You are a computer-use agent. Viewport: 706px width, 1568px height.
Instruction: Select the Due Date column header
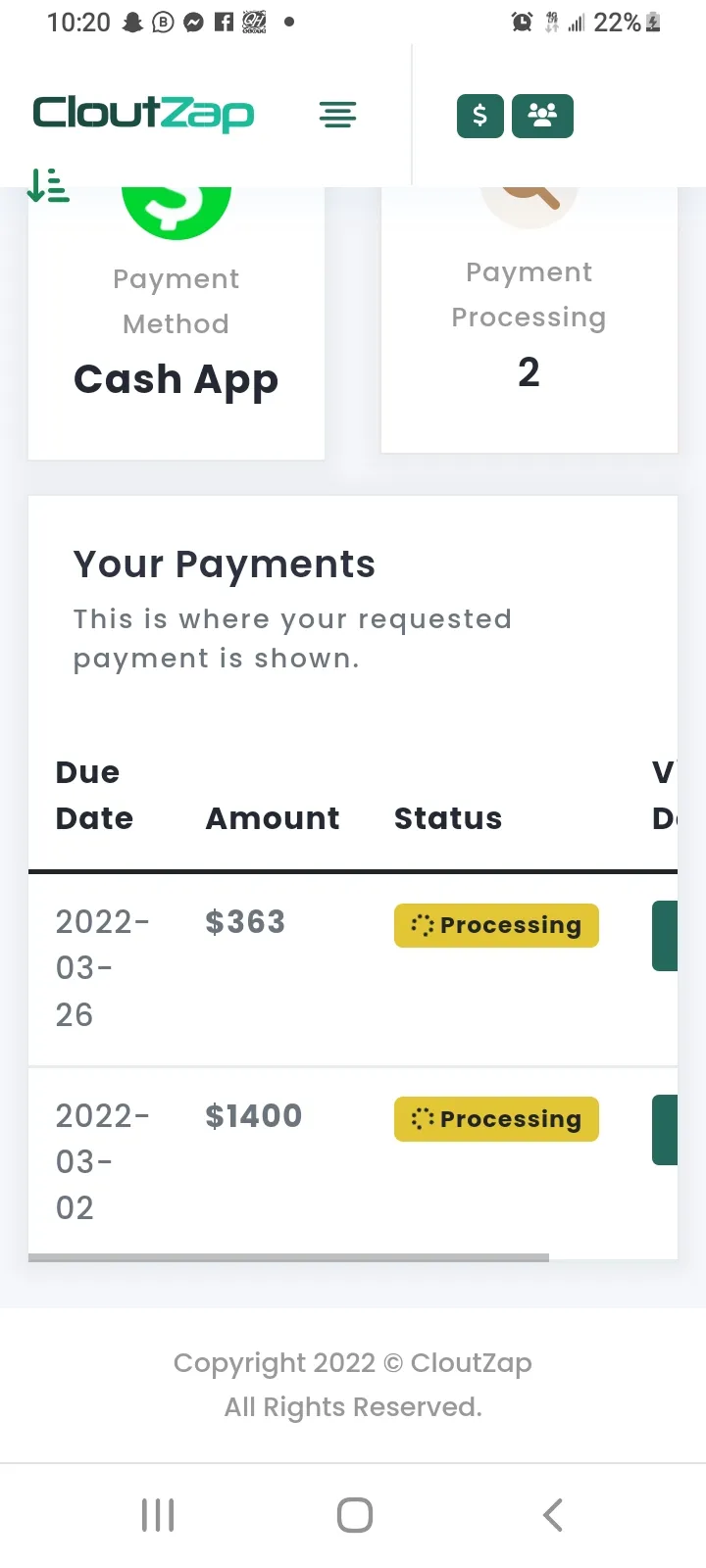(x=94, y=795)
